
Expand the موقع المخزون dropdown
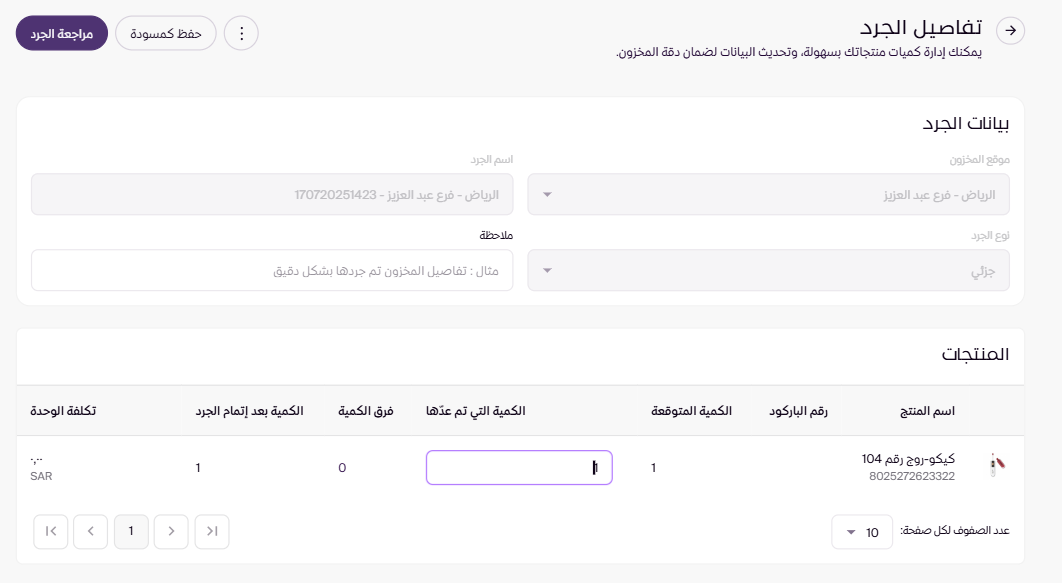[x=769, y=194]
